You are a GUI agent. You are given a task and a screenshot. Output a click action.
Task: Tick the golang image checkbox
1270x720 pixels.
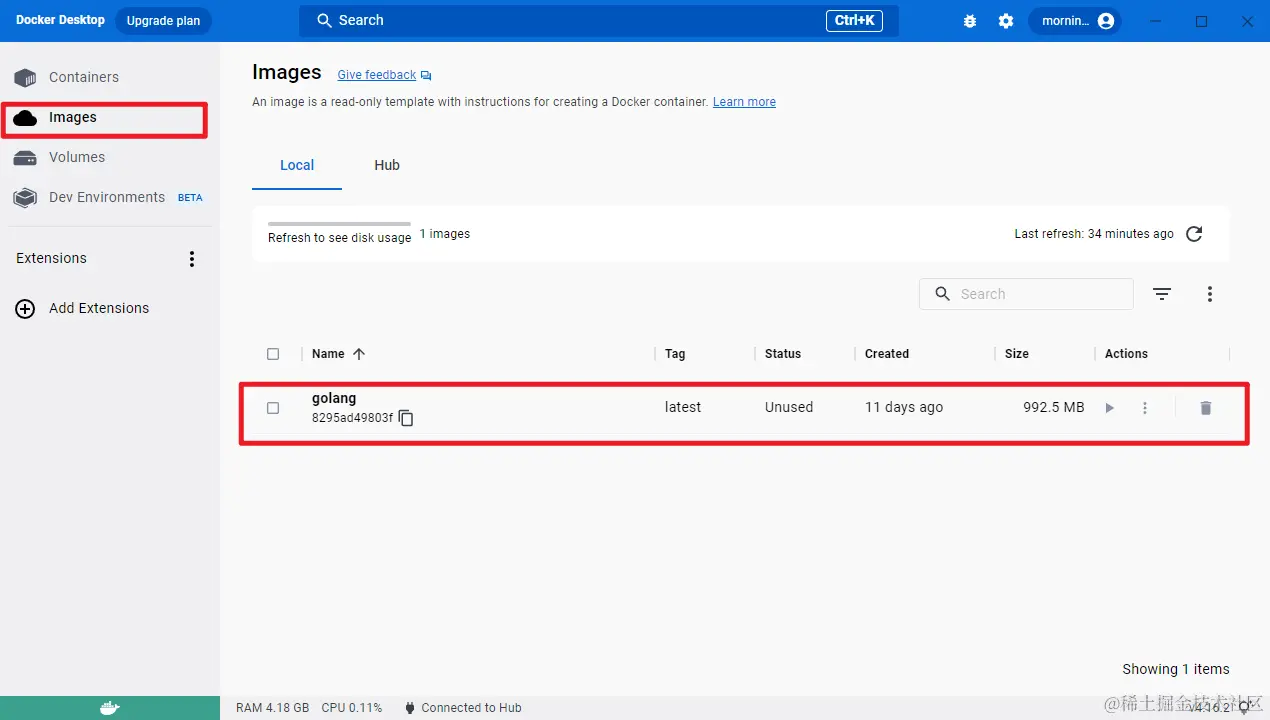pos(273,408)
